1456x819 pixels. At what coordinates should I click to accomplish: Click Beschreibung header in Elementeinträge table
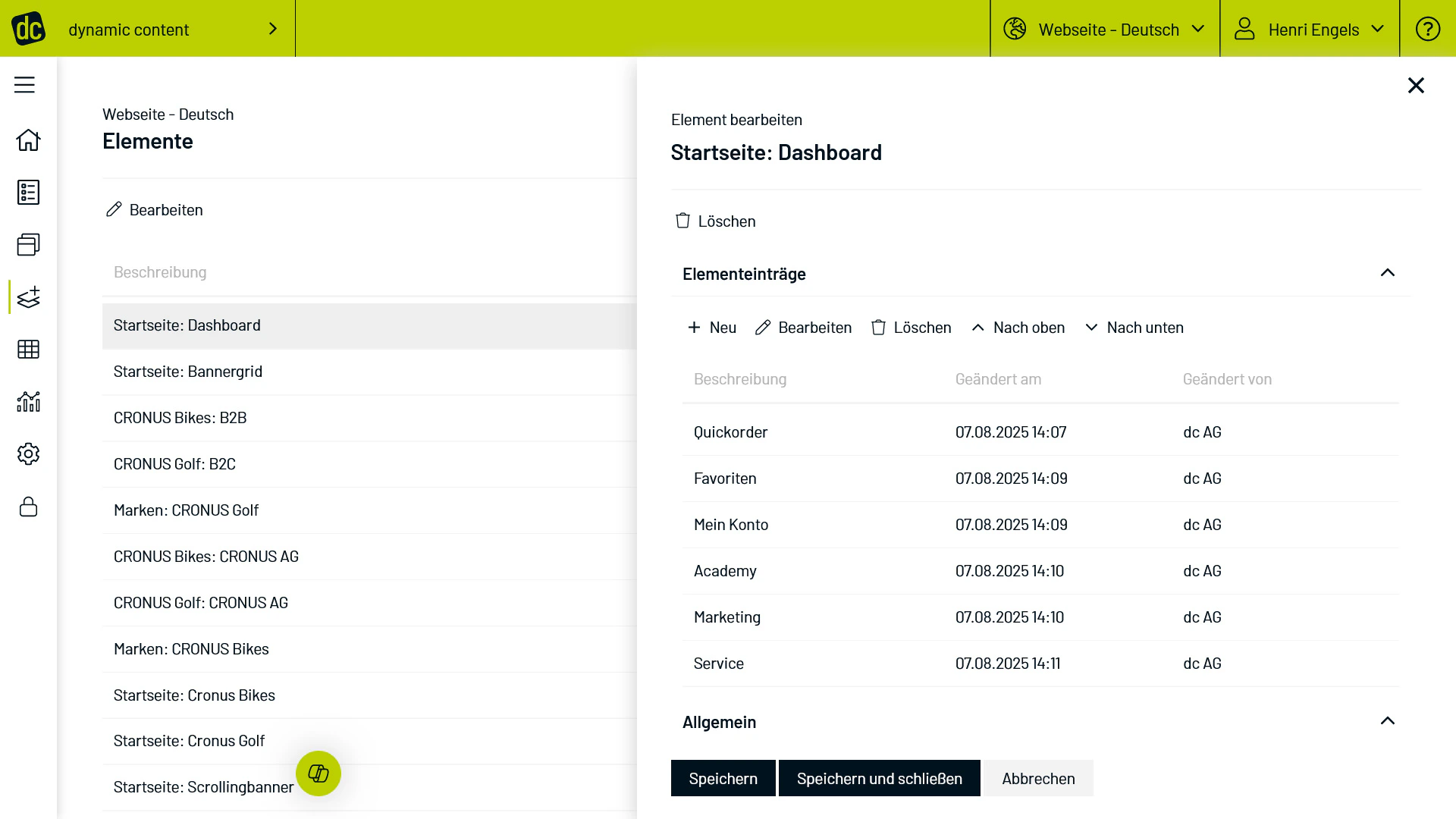tap(740, 379)
